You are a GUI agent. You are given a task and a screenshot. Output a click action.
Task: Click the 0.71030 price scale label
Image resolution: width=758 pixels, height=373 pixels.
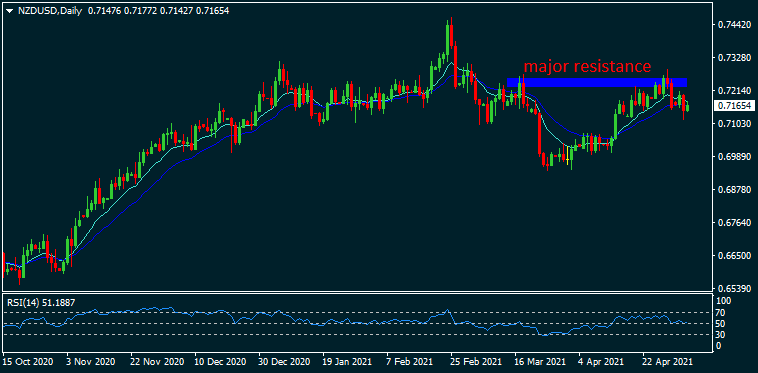(734, 124)
